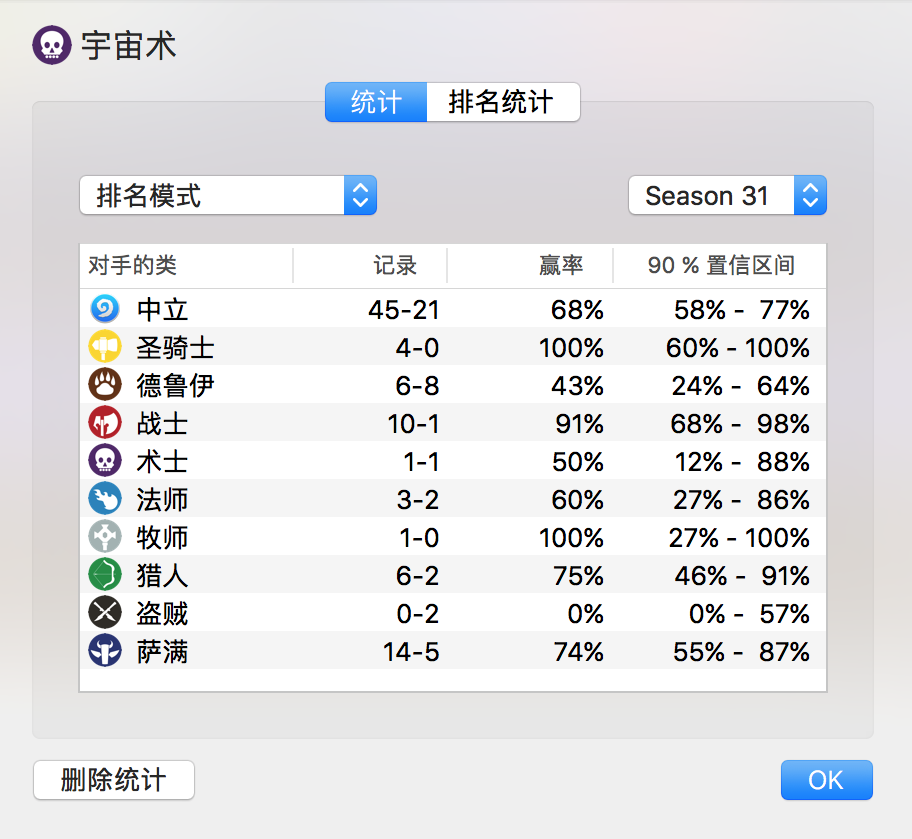Switch to the 排名统计 tab

[x=503, y=102]
